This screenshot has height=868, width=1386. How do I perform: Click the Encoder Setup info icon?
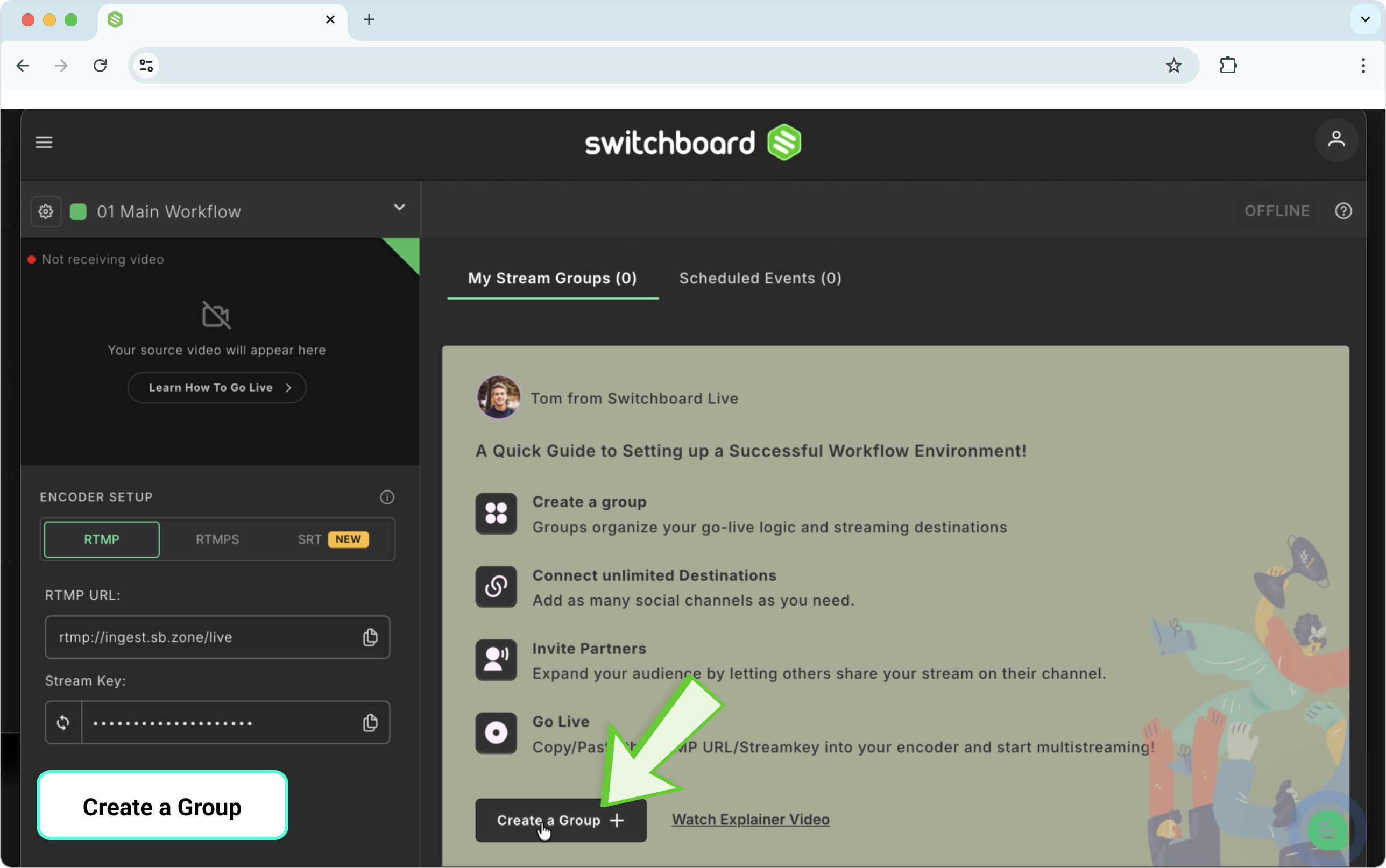point(387,497)
